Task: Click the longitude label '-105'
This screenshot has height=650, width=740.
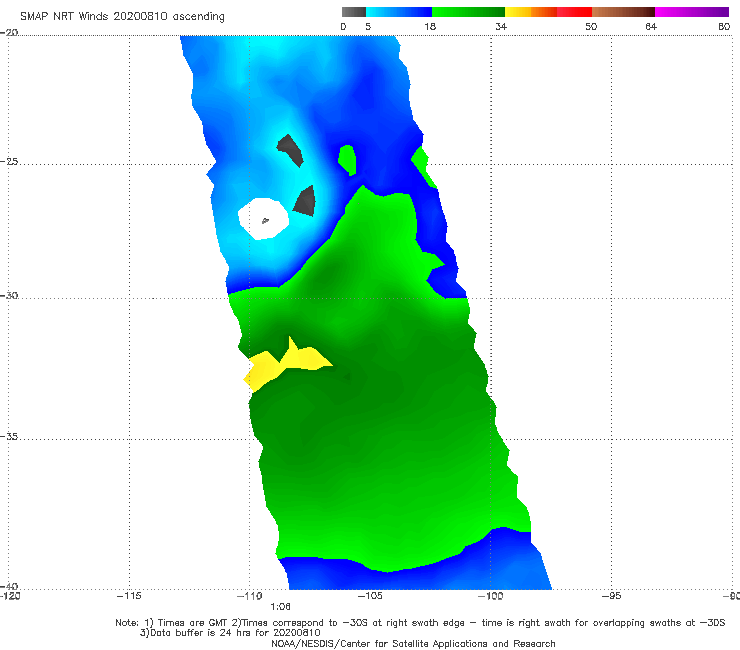Action: [370, 596]
